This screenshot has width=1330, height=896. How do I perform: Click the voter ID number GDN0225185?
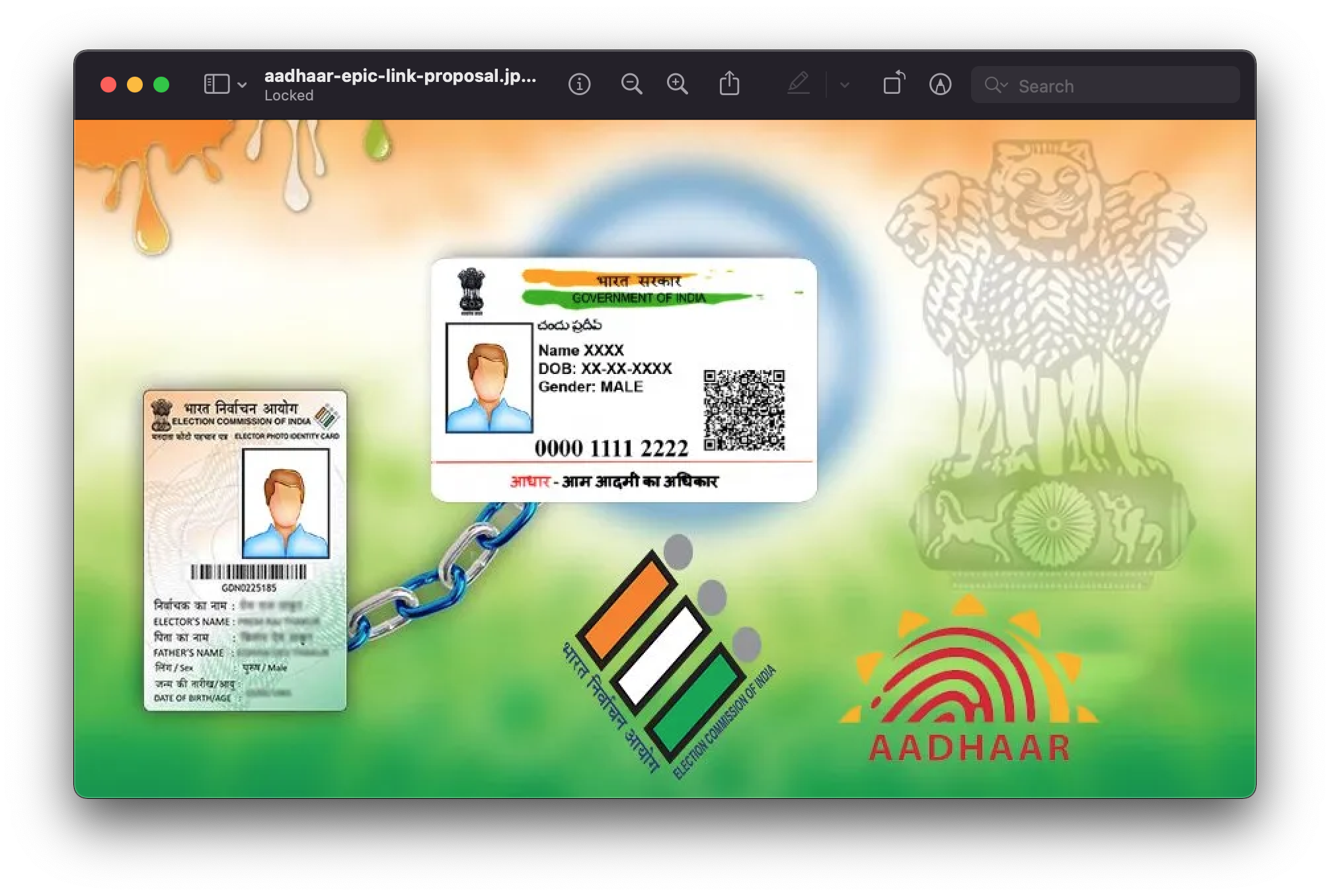249,588
